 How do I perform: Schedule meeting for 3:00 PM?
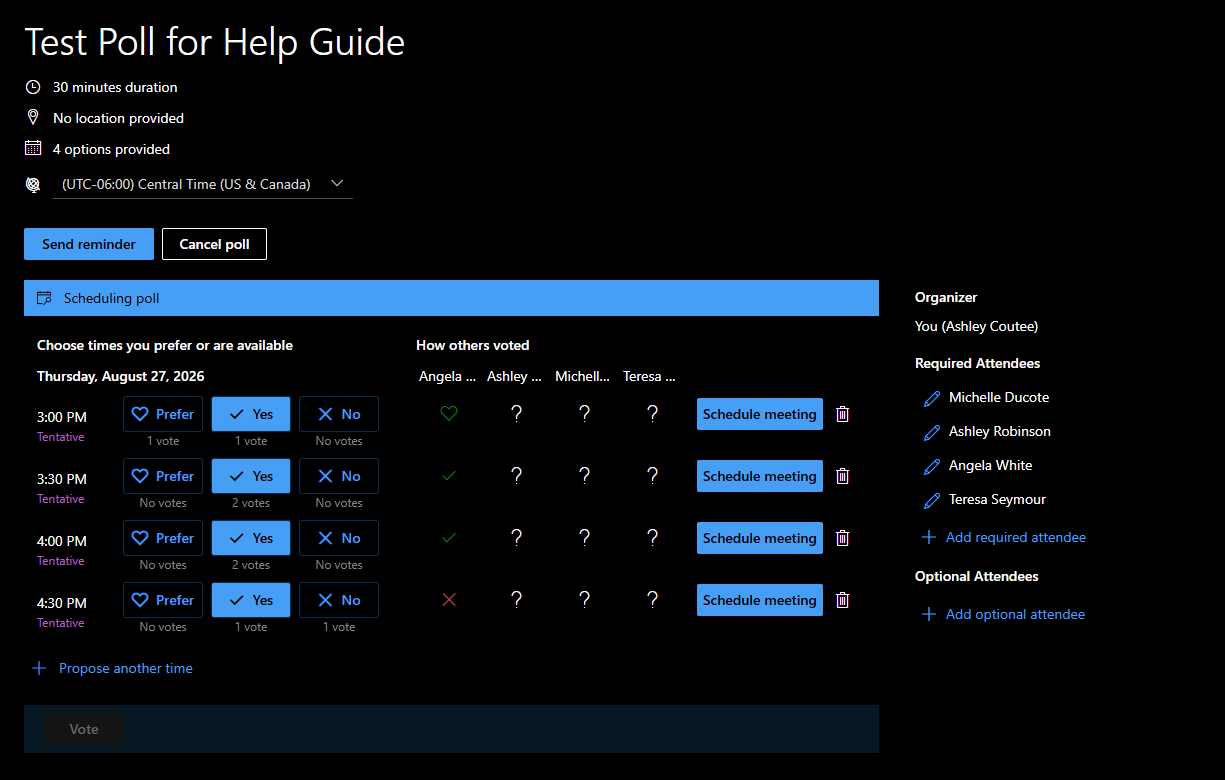point(760,414)
